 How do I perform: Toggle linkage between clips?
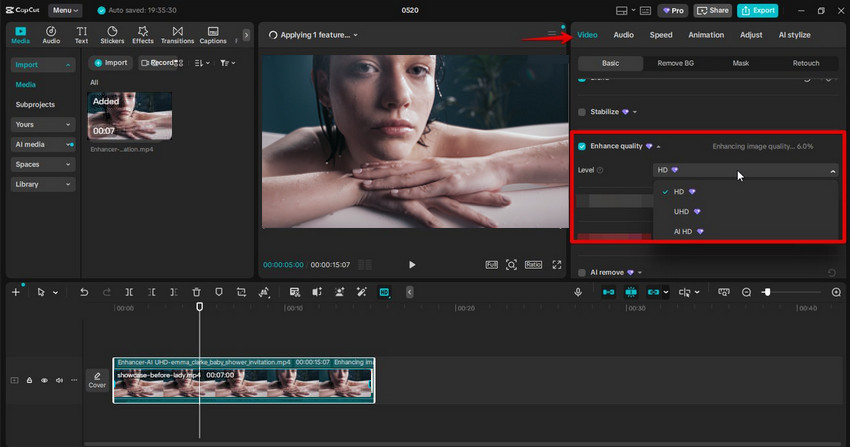tap(653, 292)
